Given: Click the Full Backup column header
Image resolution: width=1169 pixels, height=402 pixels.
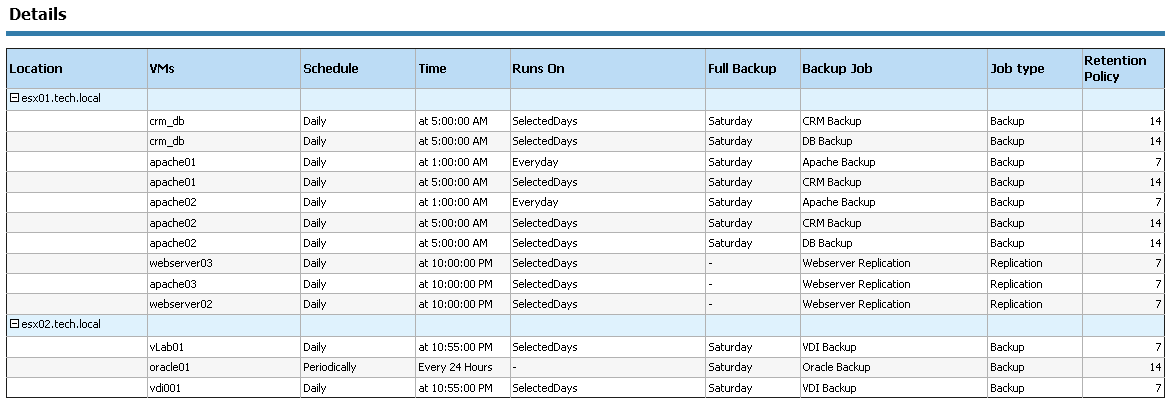Looking at the screenshot, I should point(742,69).
